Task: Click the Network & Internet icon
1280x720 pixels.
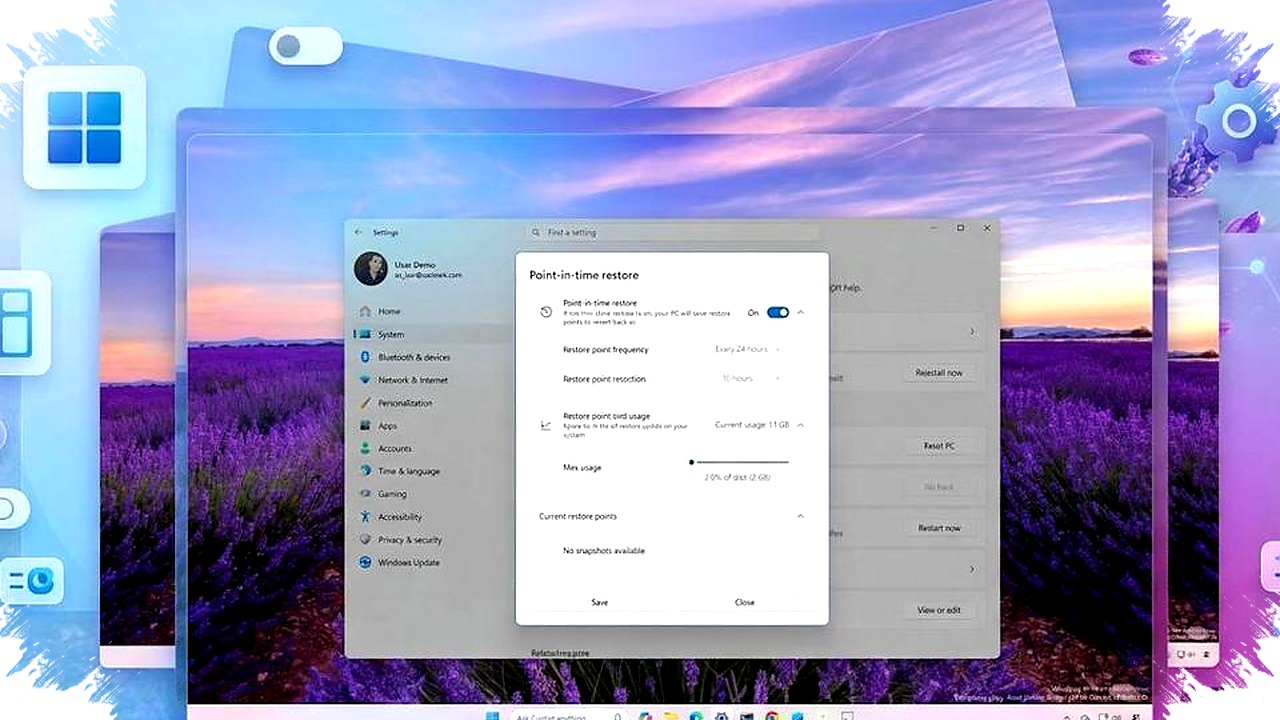Action: point(365,380)
